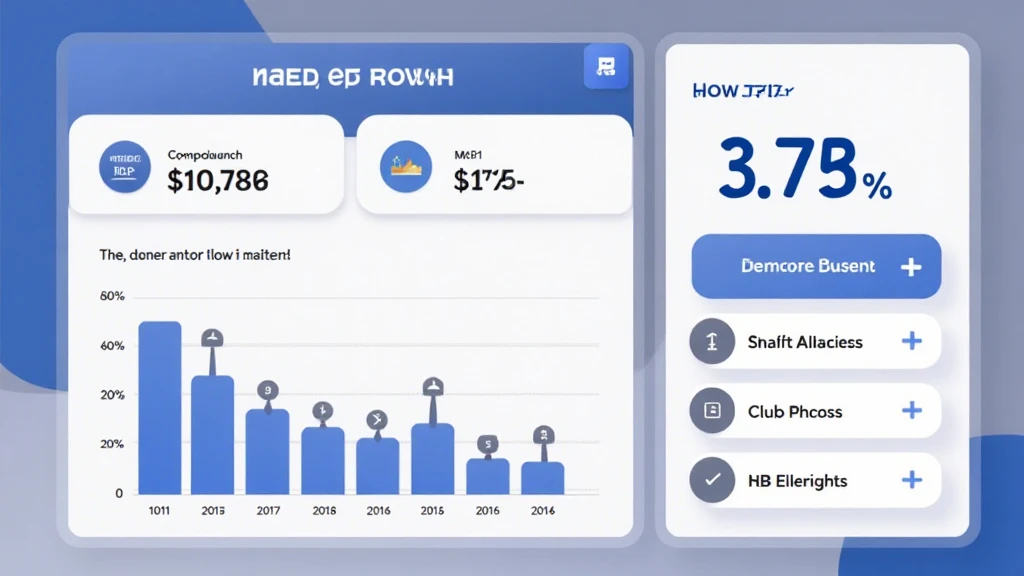
Task: Click the Shaflt Allaciess row icon
Action: [x=712, y=341]
